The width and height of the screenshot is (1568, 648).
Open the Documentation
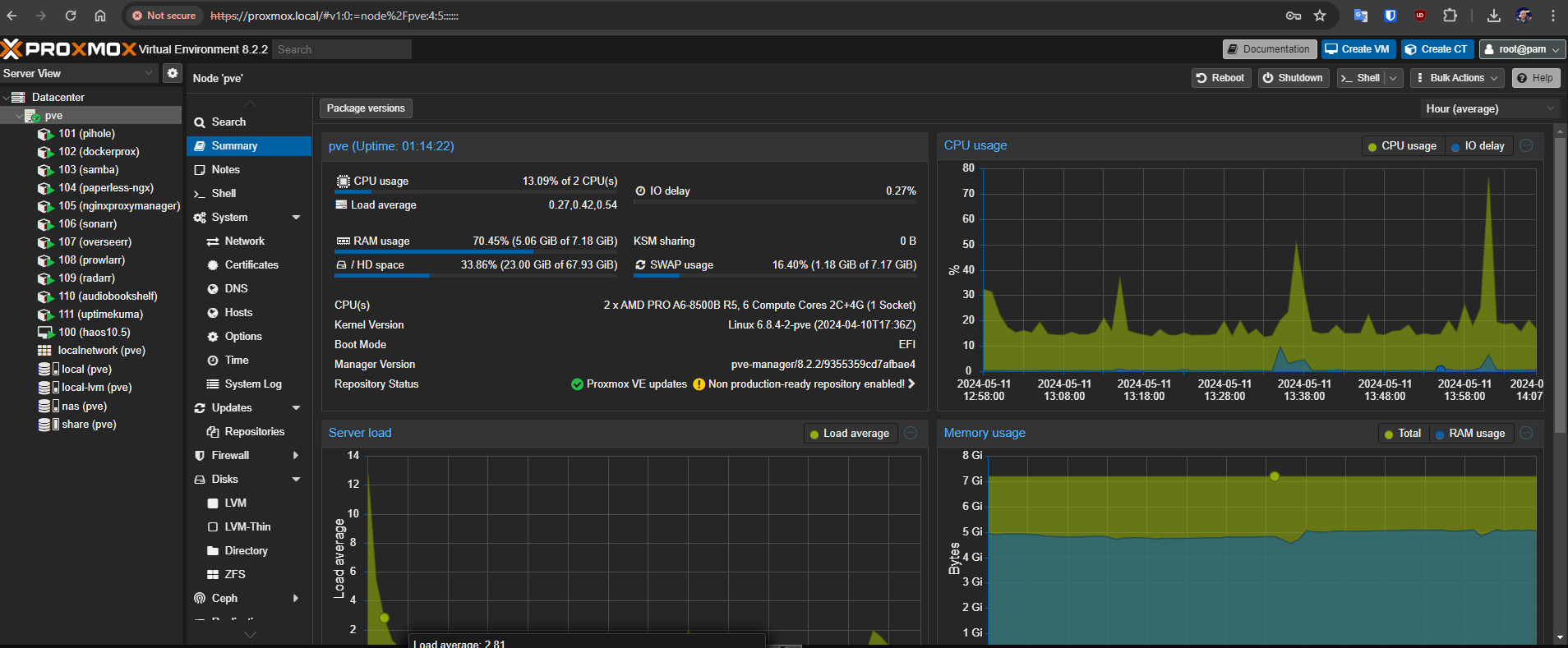tap(1269, 49)
